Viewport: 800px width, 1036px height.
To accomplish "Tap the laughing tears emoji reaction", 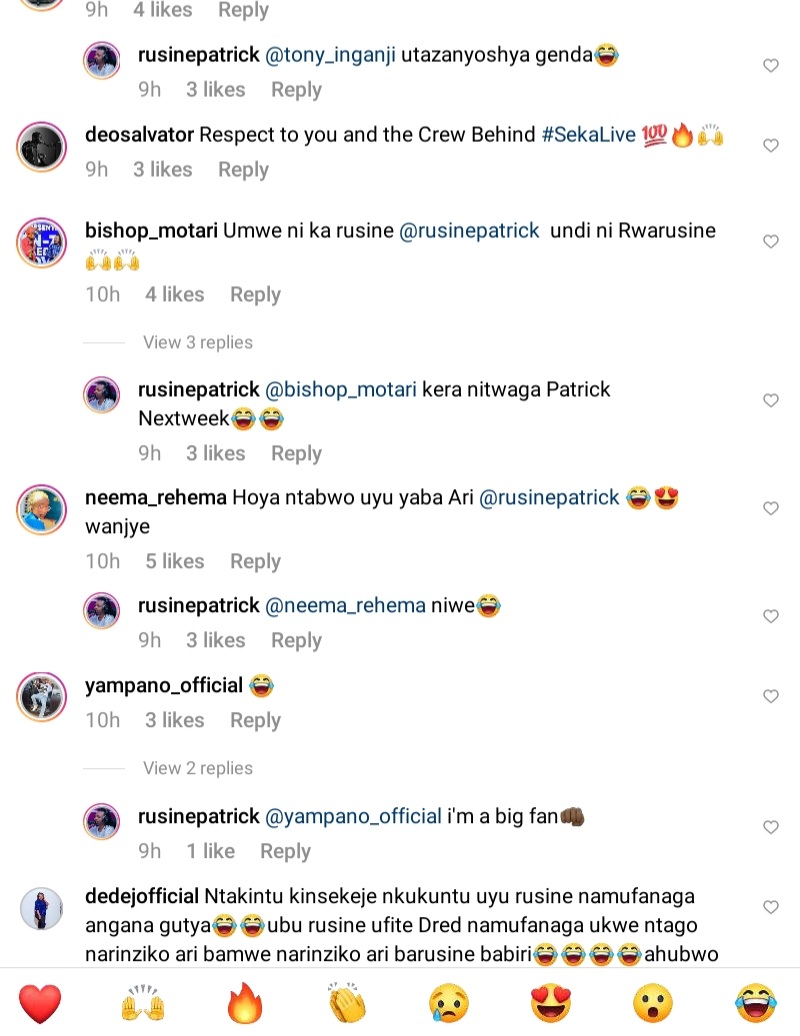I will (x=758, y=1003).
